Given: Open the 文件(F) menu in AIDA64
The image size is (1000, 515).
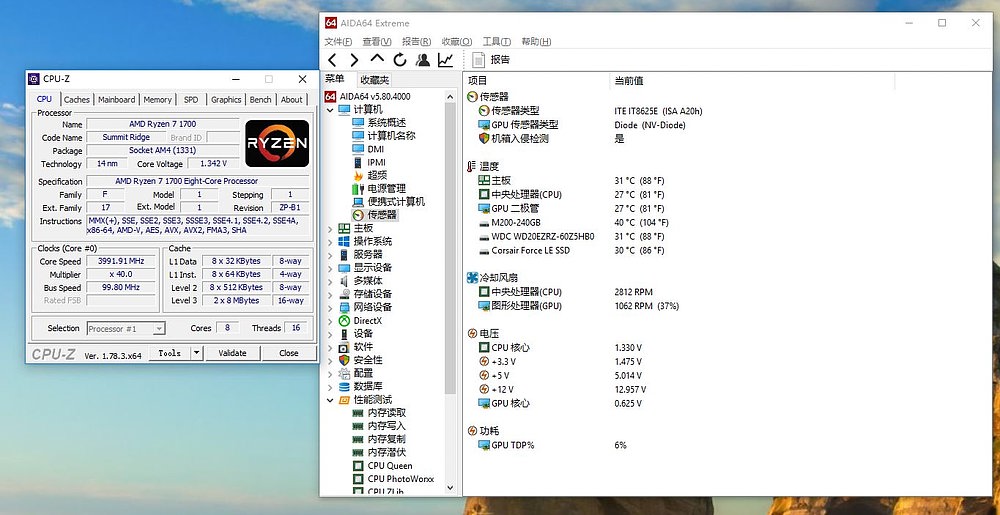Looking at the screenshot, I should click(338, 41).
